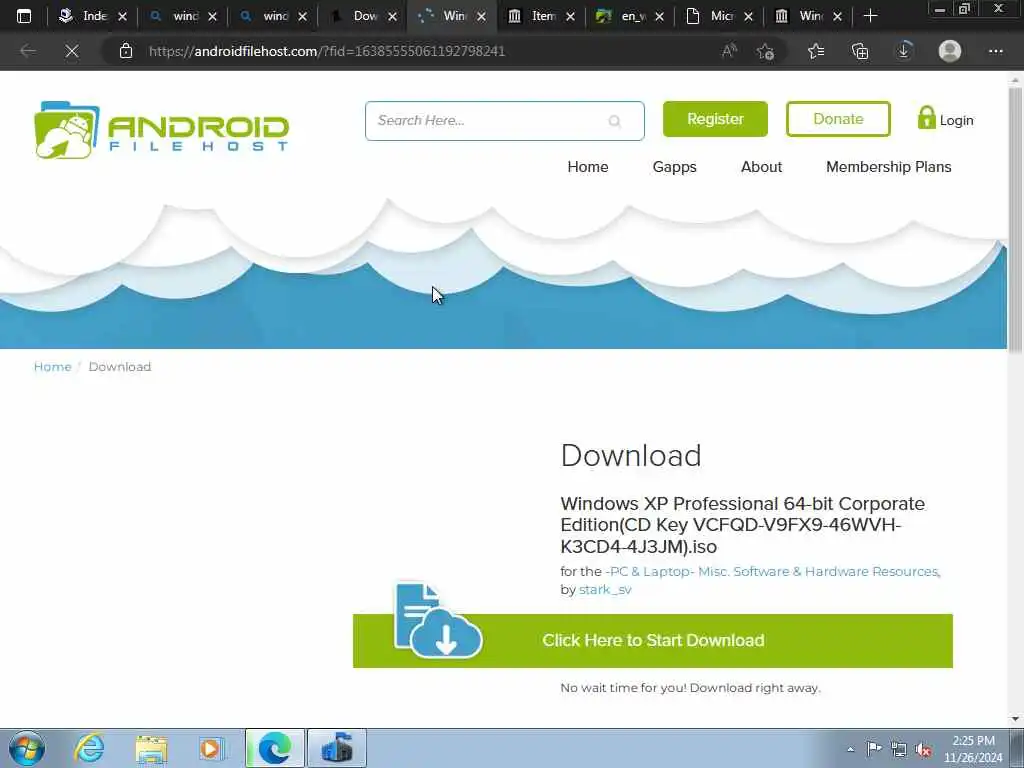Click 'Click Here to Start Download' button
The image size is (1024, 768).
point(653,641)
